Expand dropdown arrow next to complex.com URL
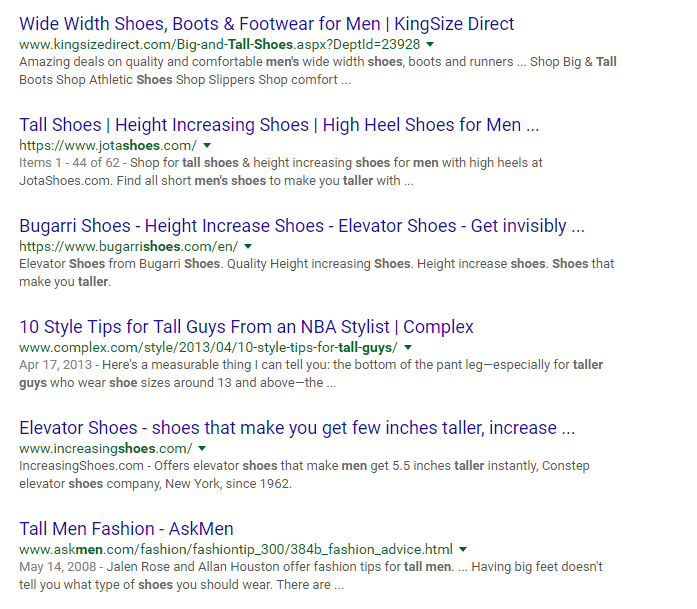 point(408,347)
